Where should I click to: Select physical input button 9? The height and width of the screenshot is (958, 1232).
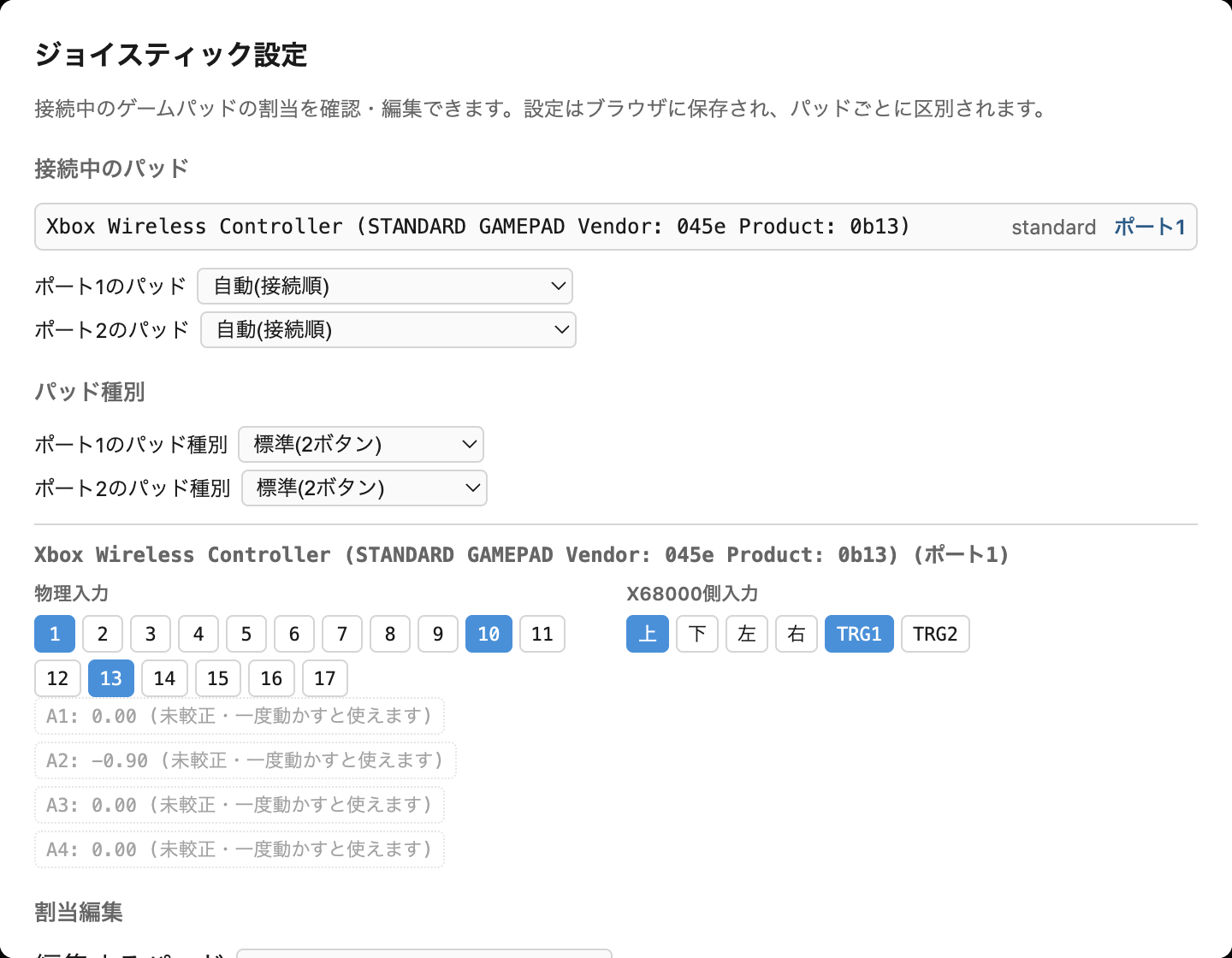(438, 634)
